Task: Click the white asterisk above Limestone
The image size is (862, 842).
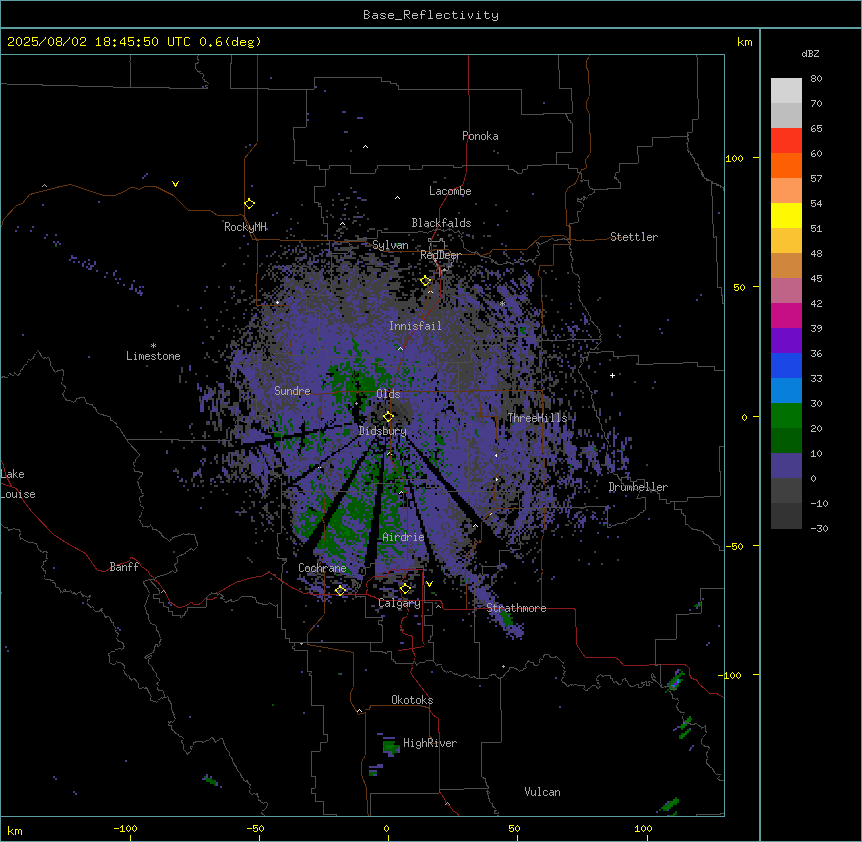Action: (x=153, y=346)
